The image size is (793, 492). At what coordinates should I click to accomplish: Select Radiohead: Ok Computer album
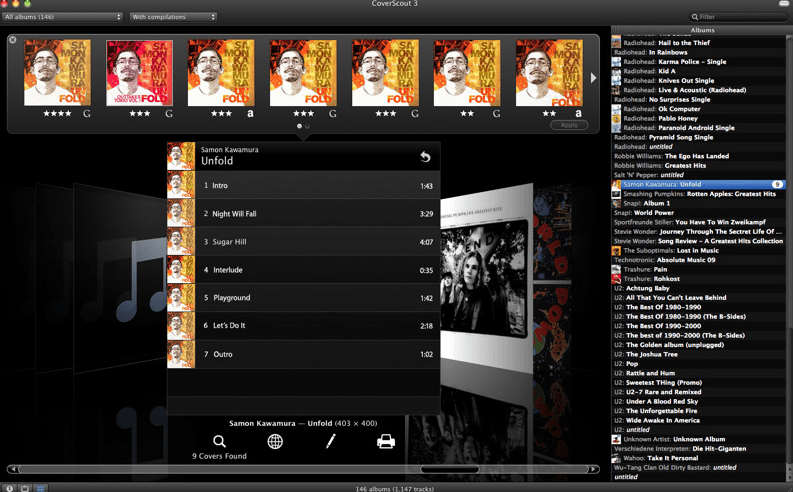[x=698, y=109]
